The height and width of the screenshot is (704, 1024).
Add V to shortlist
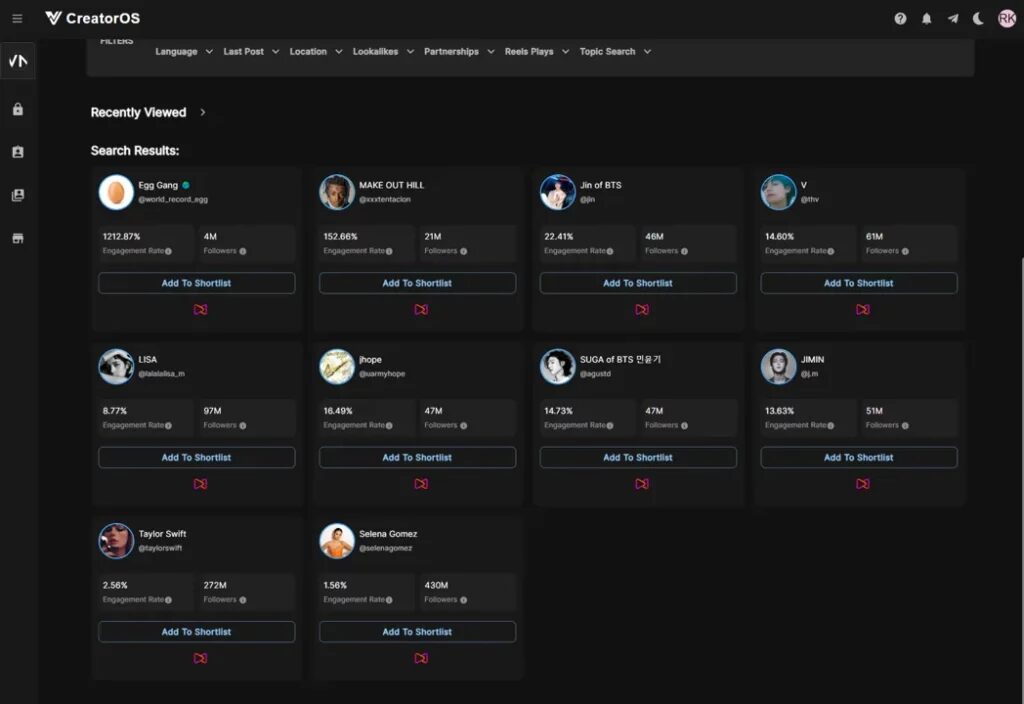(859, 283)
